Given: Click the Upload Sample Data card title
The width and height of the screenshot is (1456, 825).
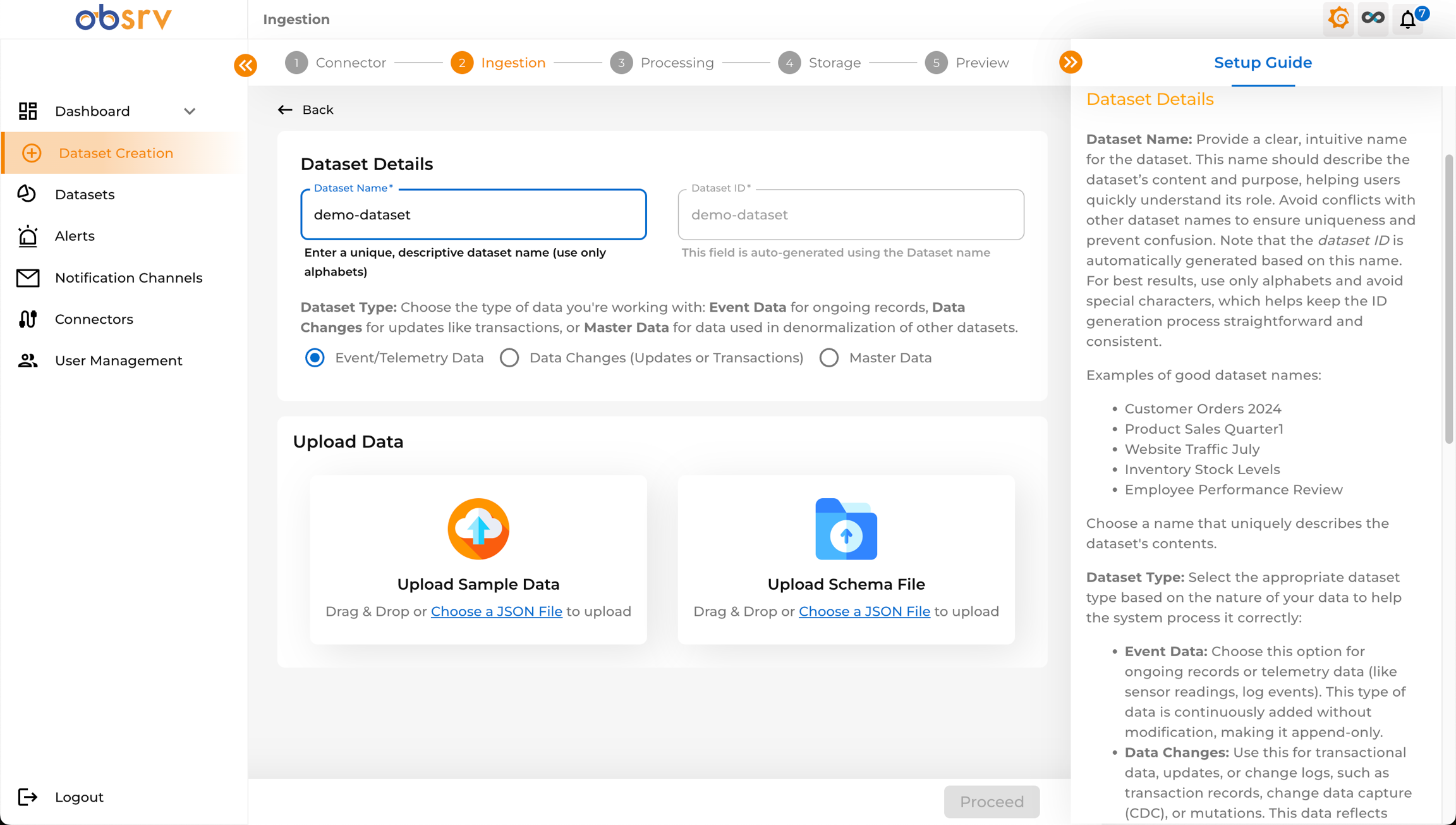Looking at the screenshot, I should coord(478,584).
